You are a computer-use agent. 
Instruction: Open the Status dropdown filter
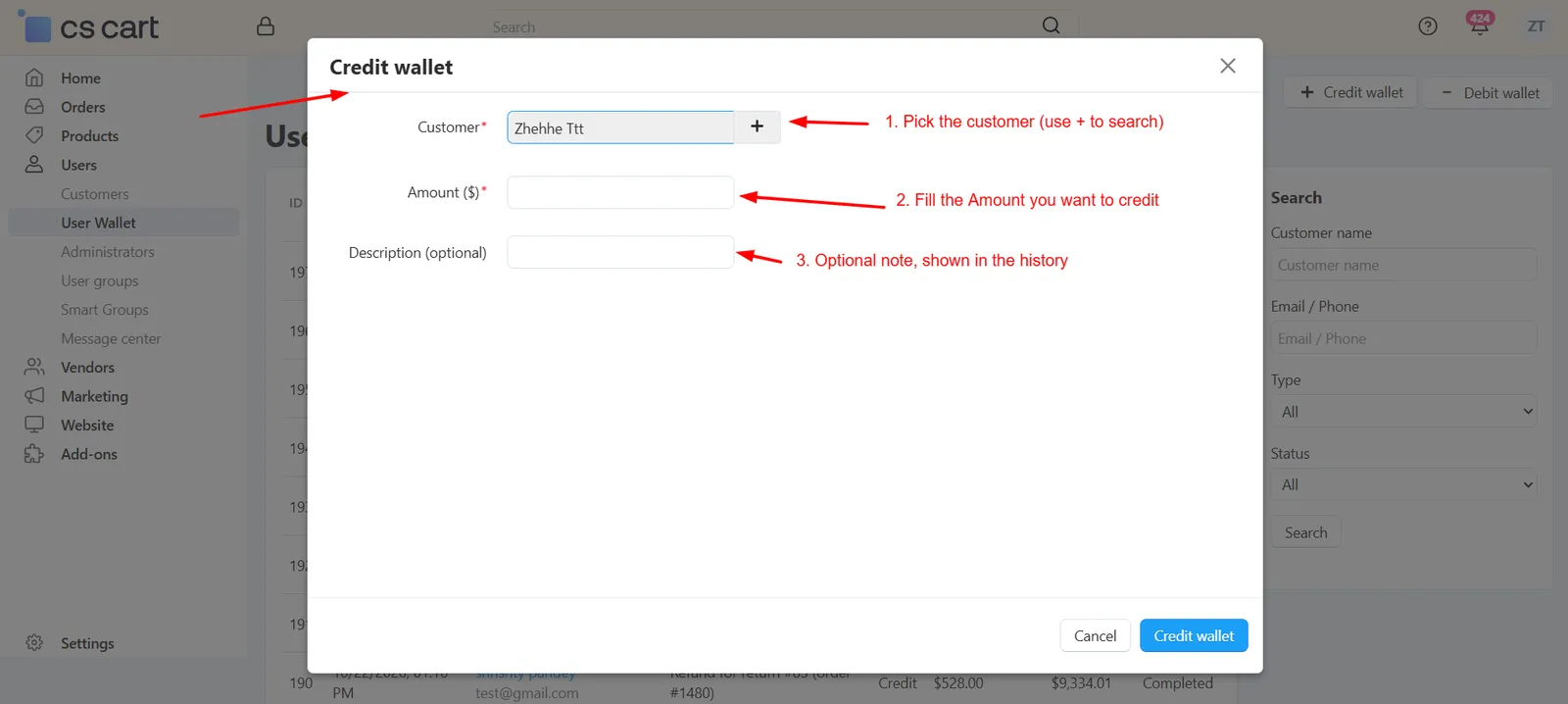click(x=1403, y=484)
